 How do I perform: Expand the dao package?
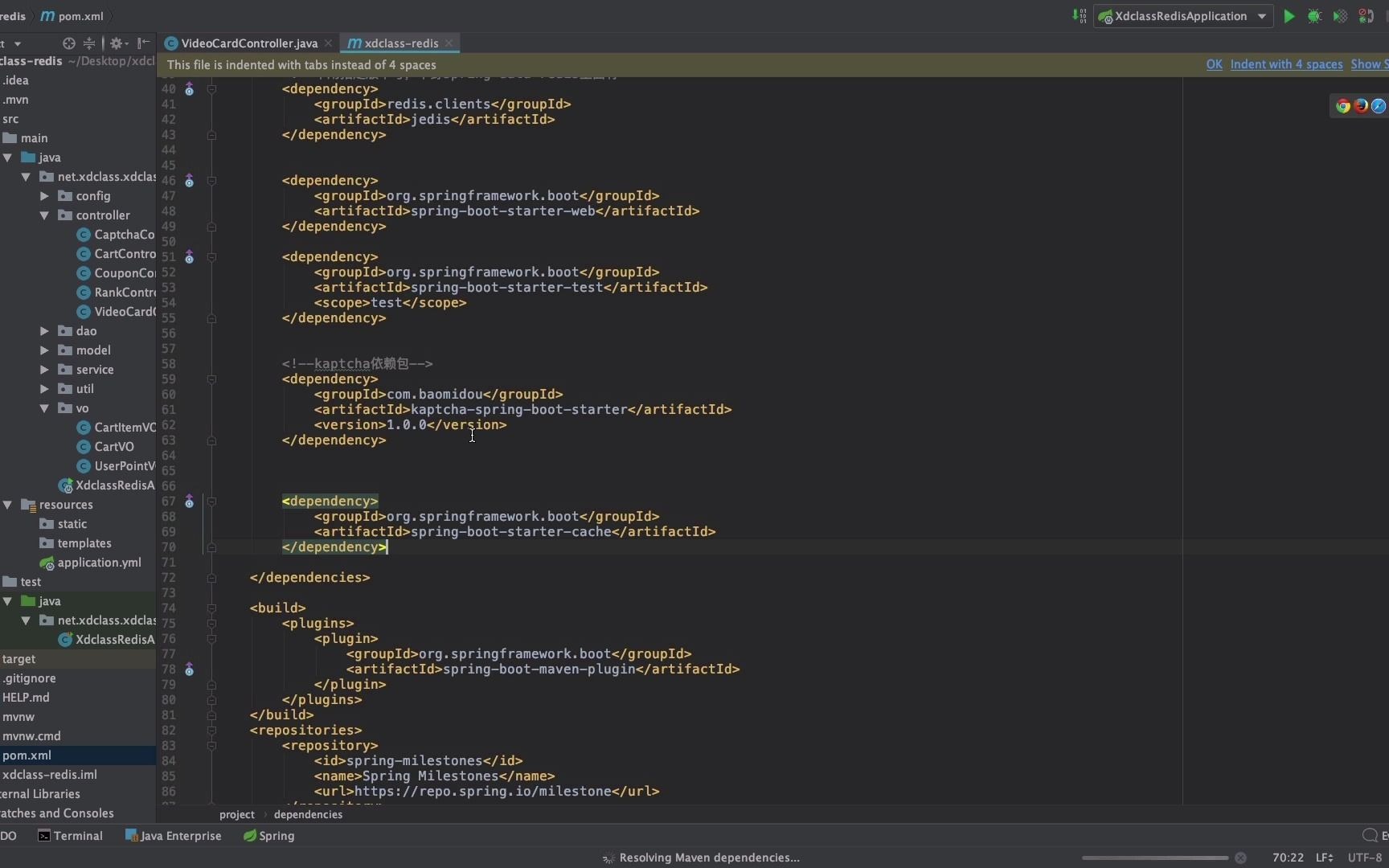tap(44, 331)
